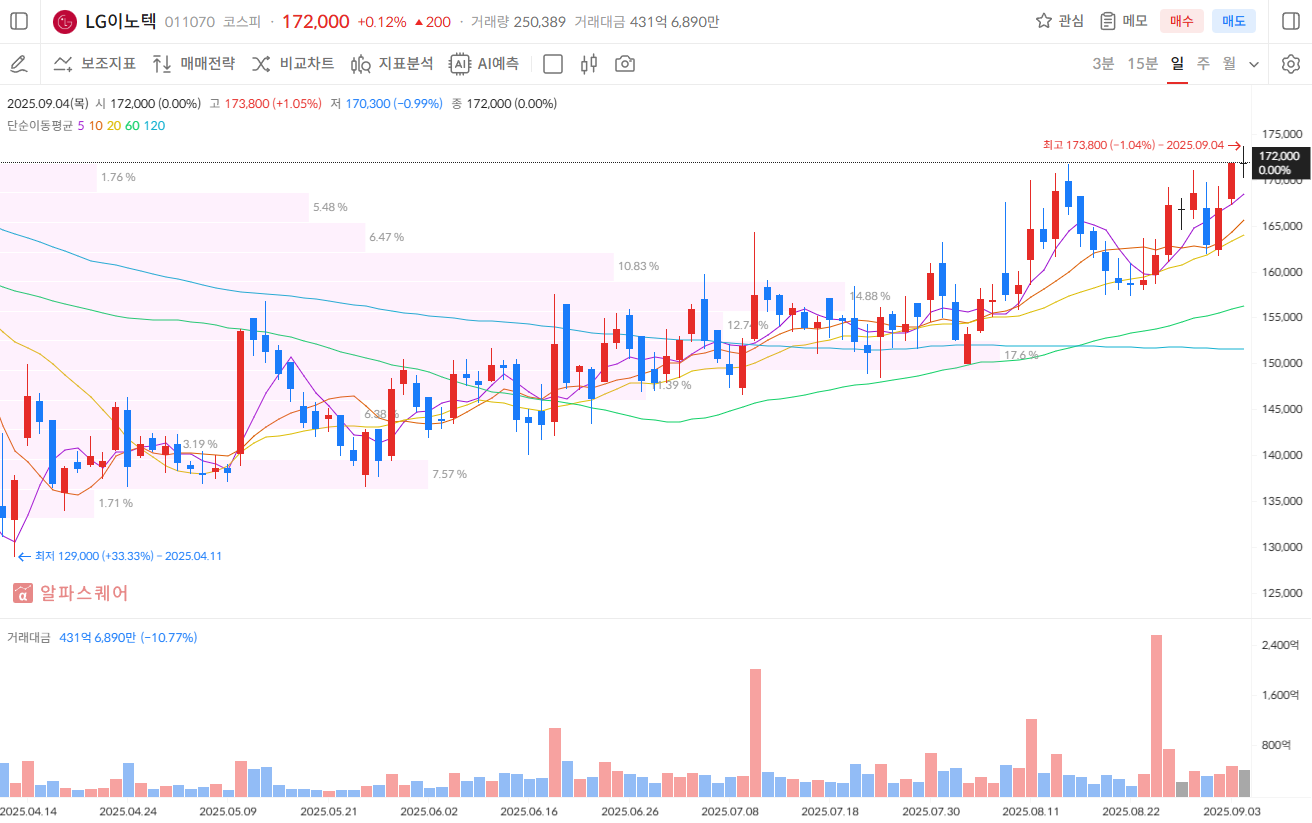
Task: Click the 2025.09.04(목) date readout
Action: tap(48, 104)
